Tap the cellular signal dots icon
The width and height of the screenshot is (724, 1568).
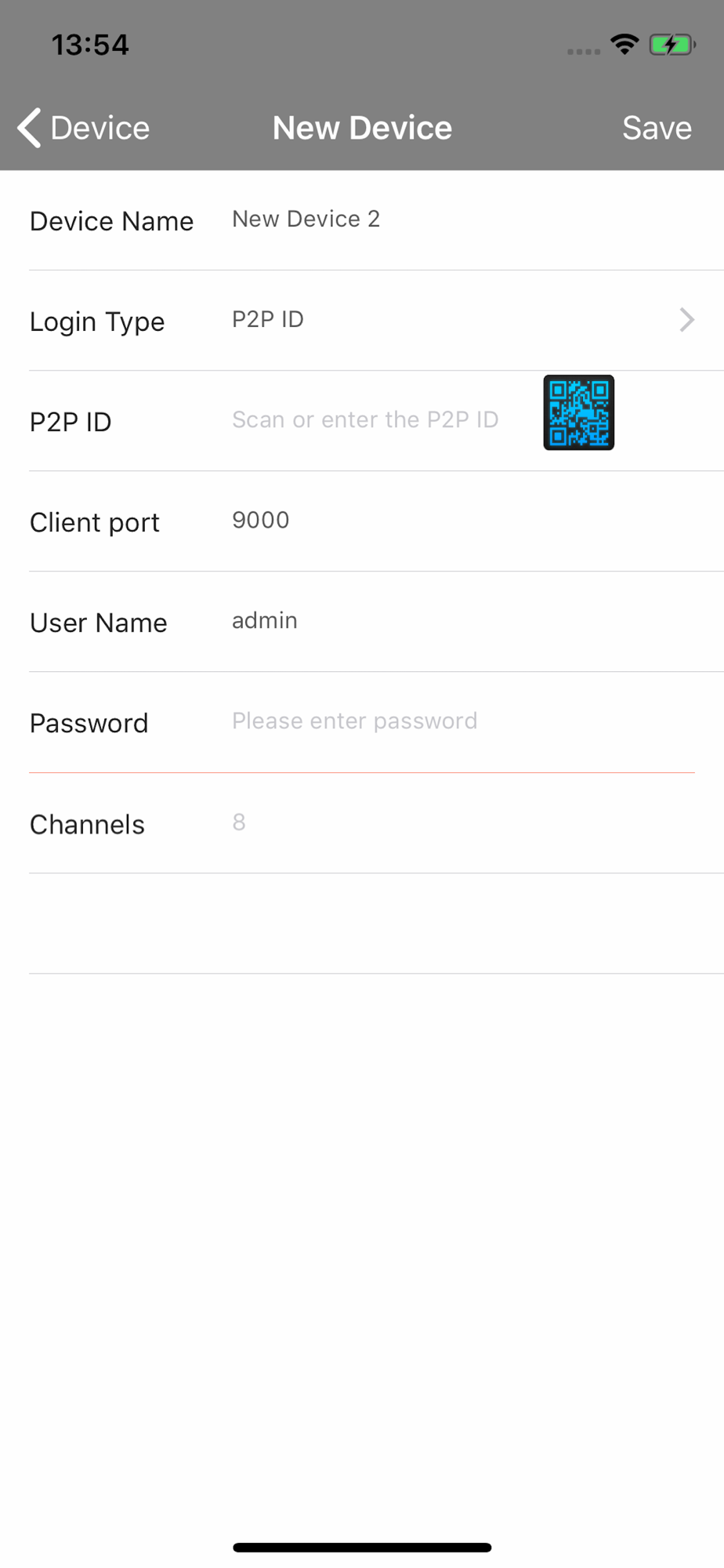pyautogui.click(x=584, y=51)
